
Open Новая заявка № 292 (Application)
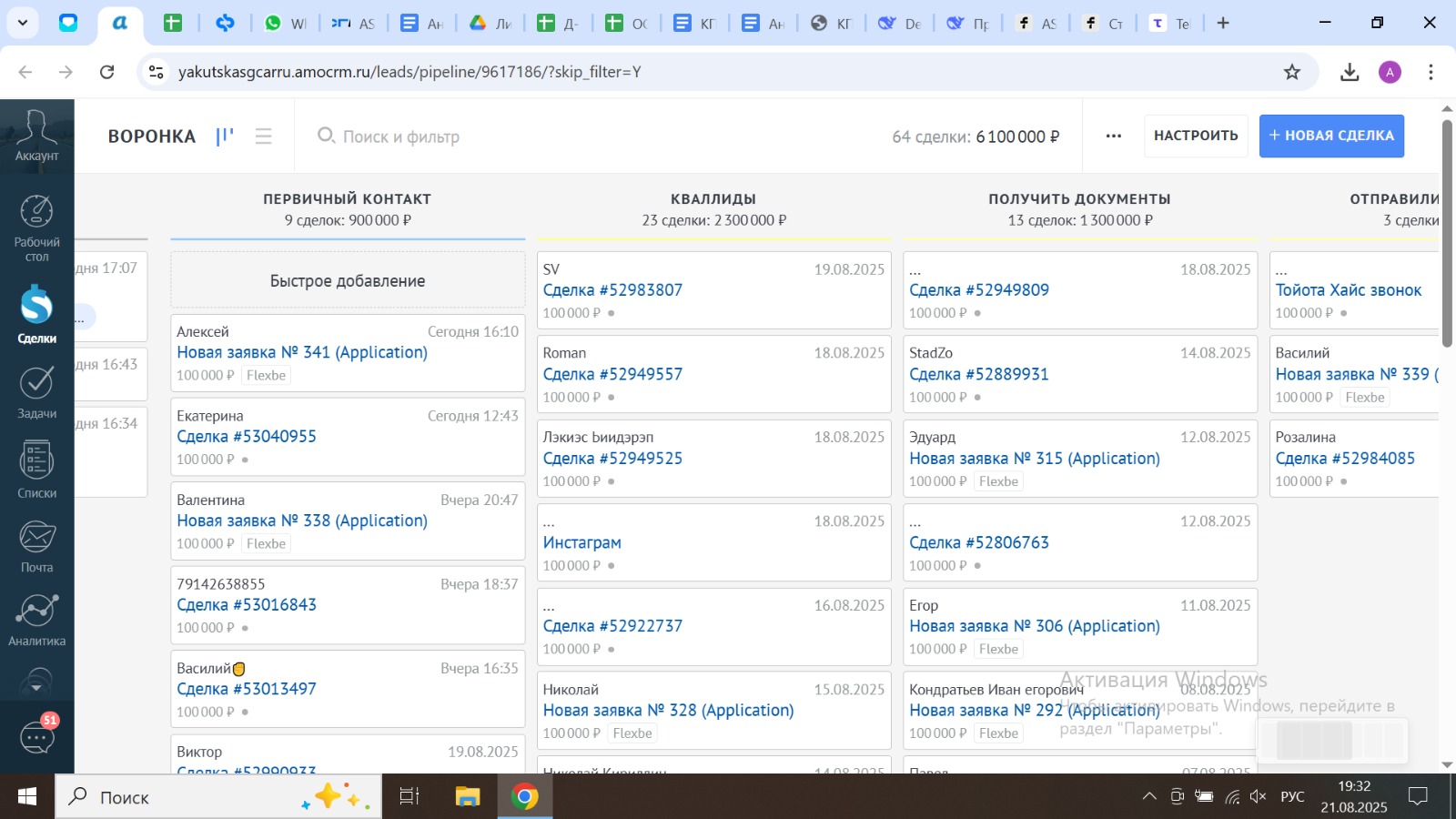(1035, 710)
